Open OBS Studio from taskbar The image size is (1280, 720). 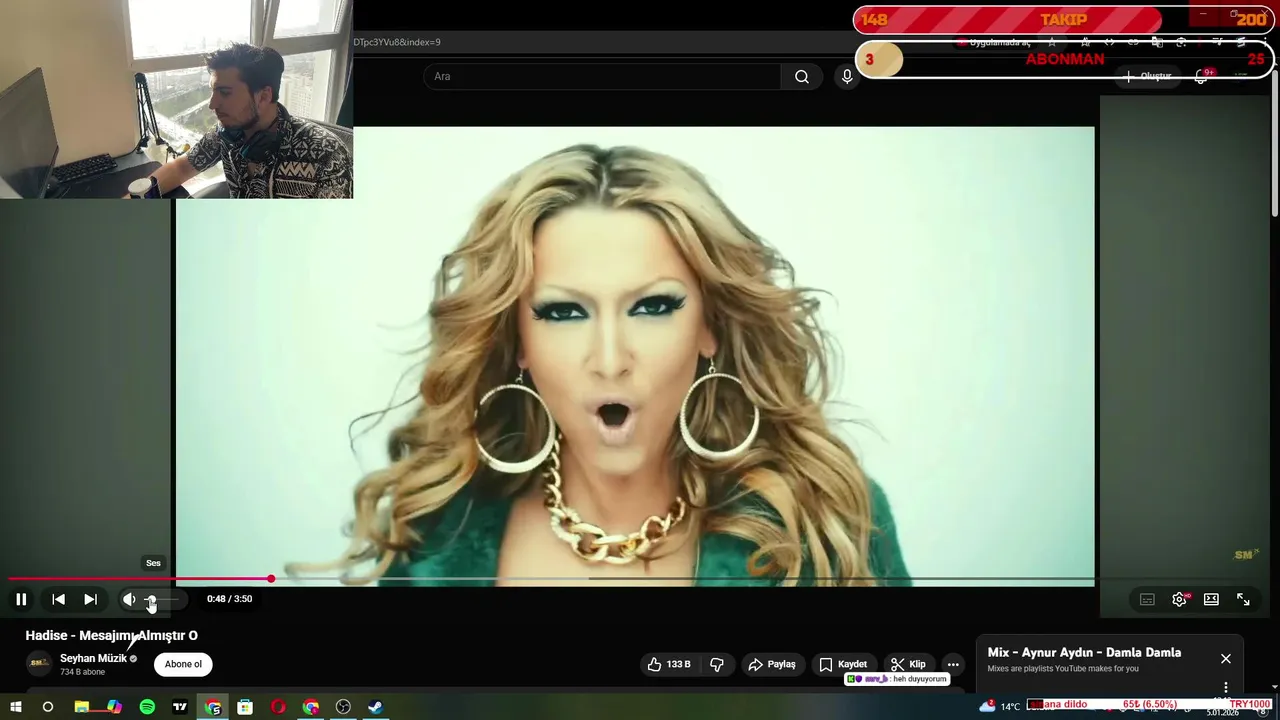(343, 707)
